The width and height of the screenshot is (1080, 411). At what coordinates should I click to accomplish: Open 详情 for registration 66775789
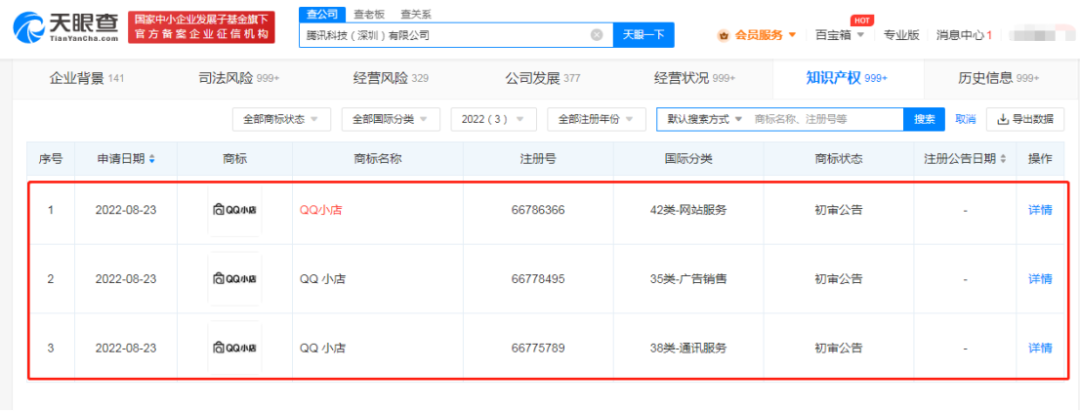tap(1040, 348)
